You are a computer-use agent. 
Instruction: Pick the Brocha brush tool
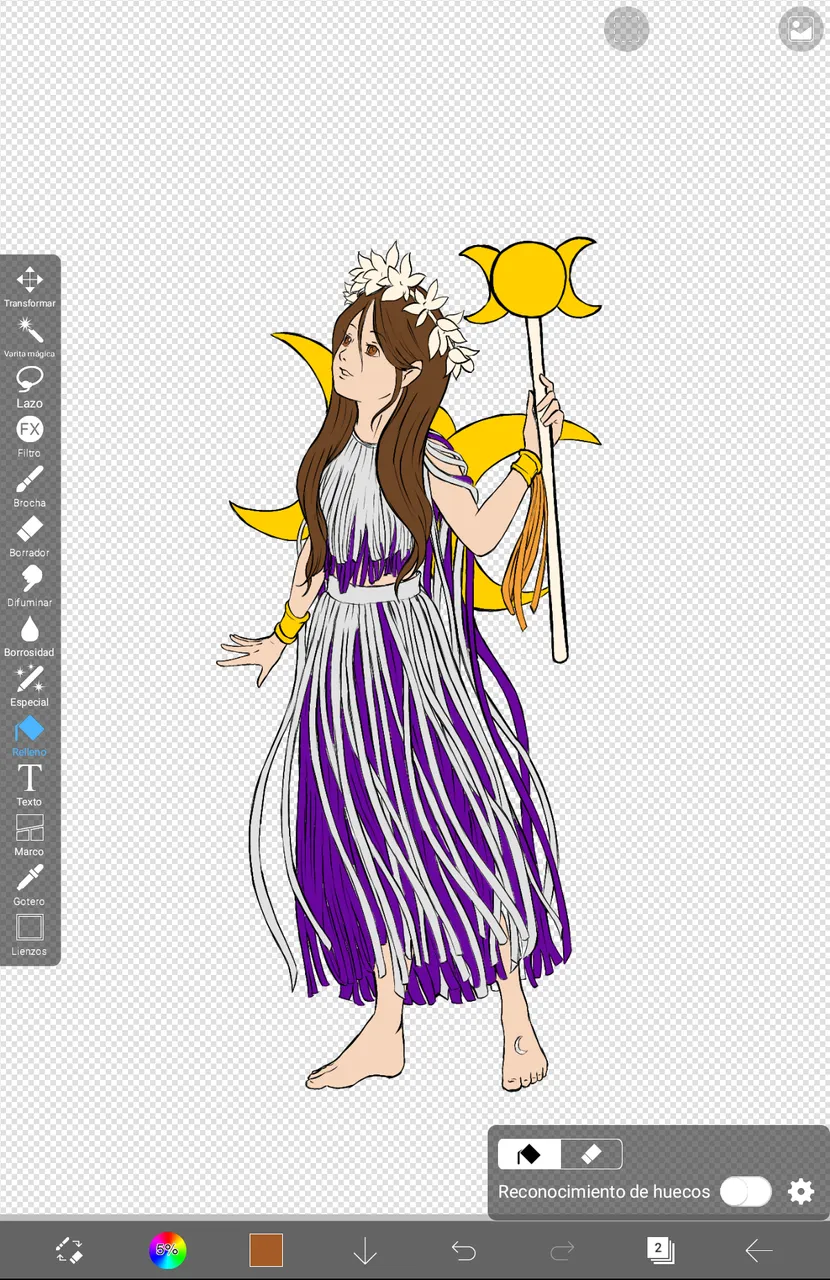click(x=29, y=486)
